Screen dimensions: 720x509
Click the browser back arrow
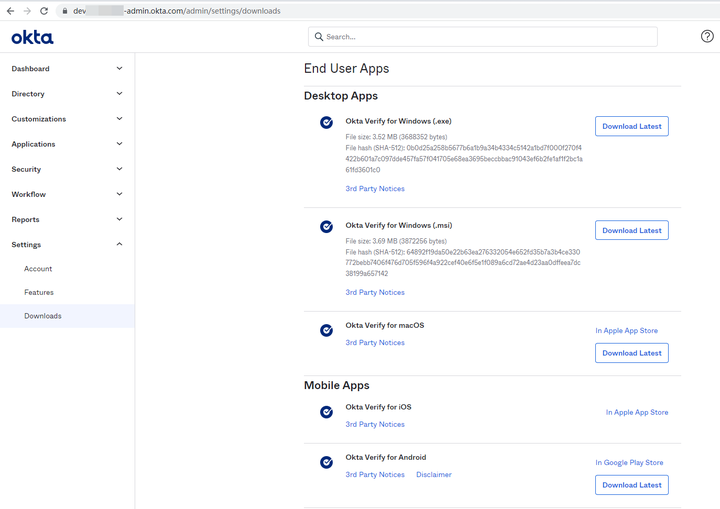click(x=10, y=11)
